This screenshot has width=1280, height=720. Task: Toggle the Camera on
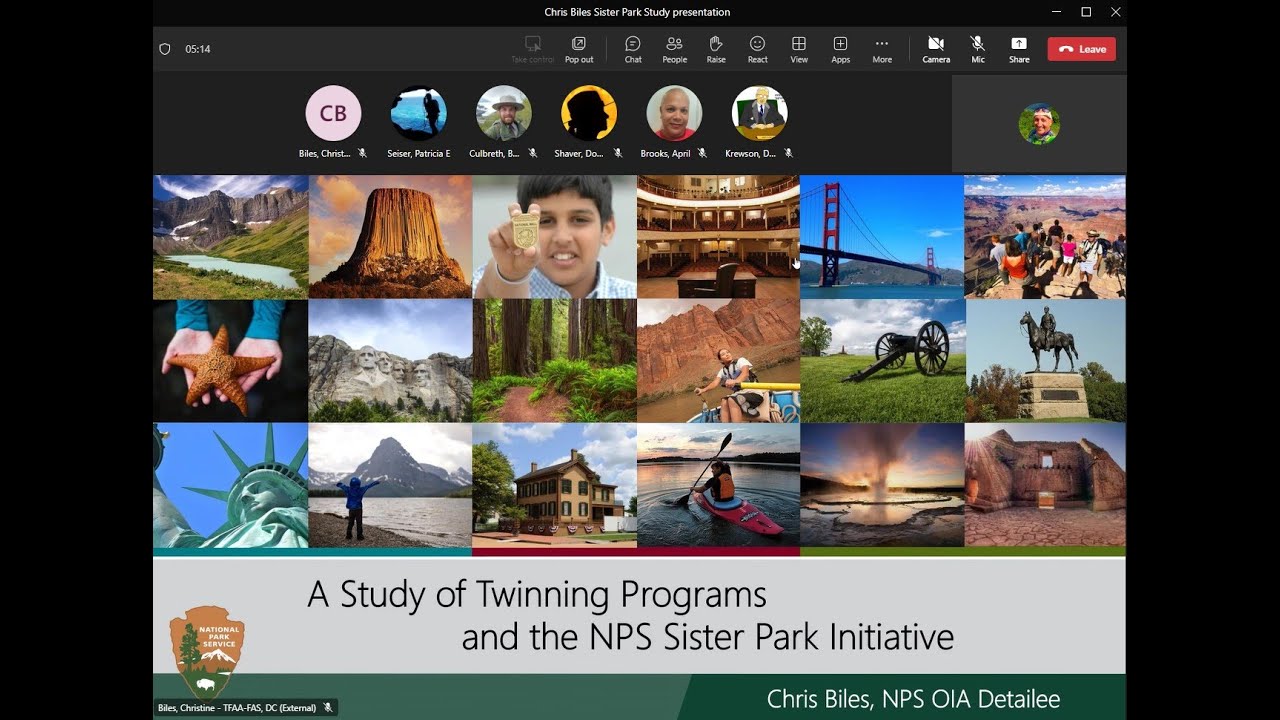click(936, 49)
